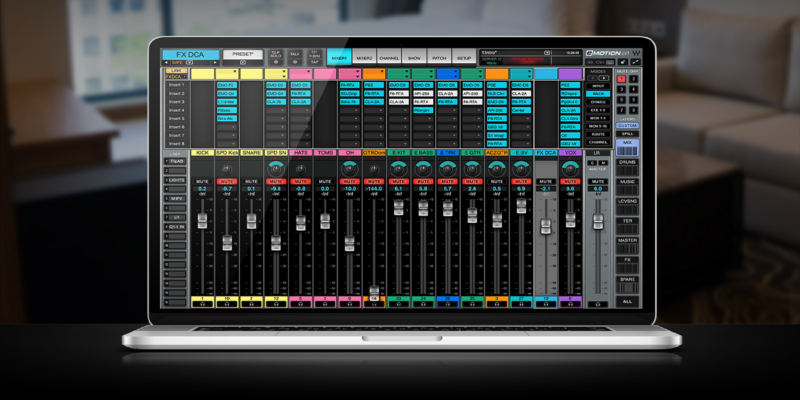The width and height of the screenshot is (800, 400).
Task: Open empty insert 5 dropdown on E SV
Action: [x=521, y=118]
